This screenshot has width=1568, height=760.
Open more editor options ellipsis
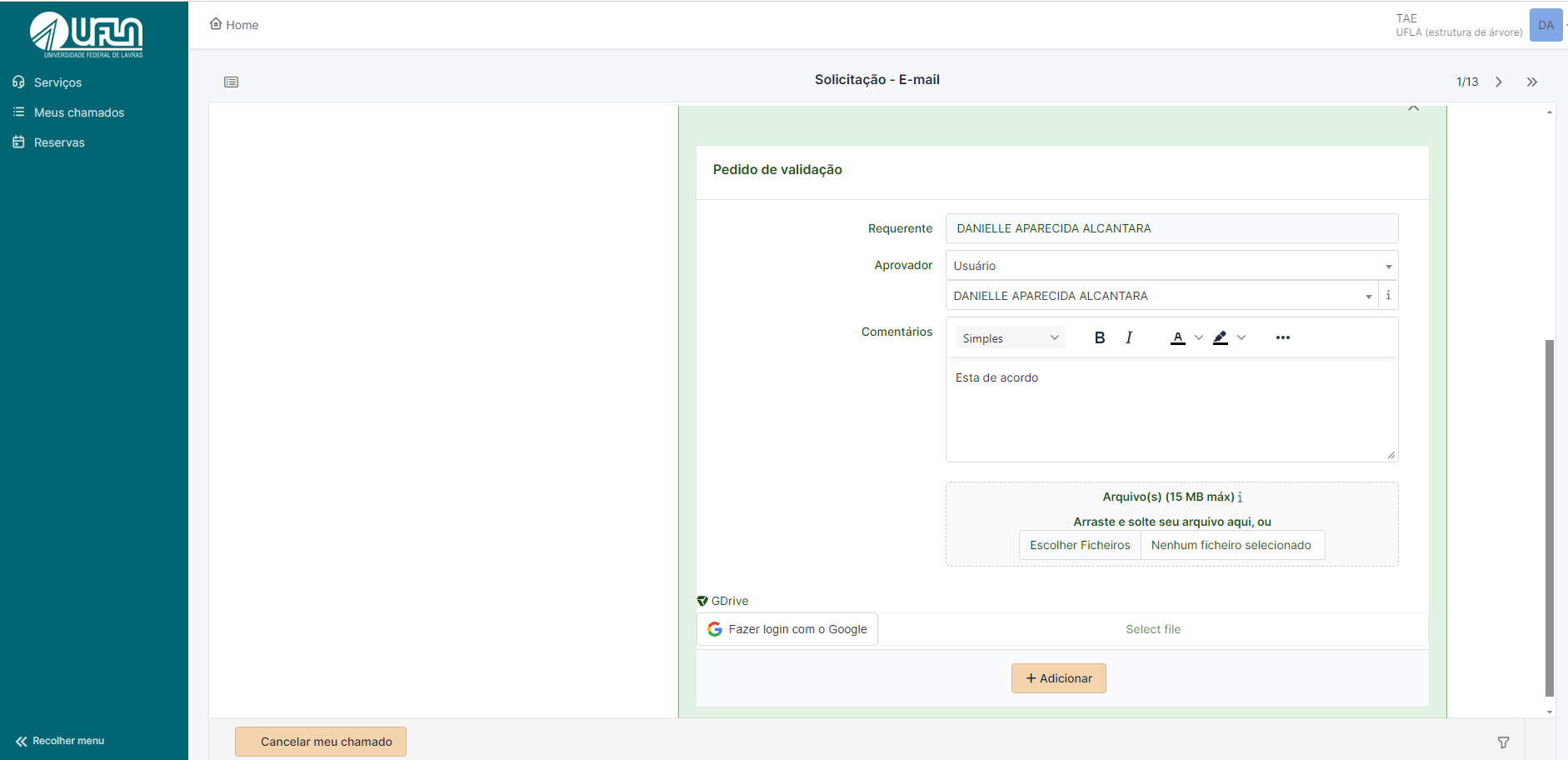(1283, 337)
